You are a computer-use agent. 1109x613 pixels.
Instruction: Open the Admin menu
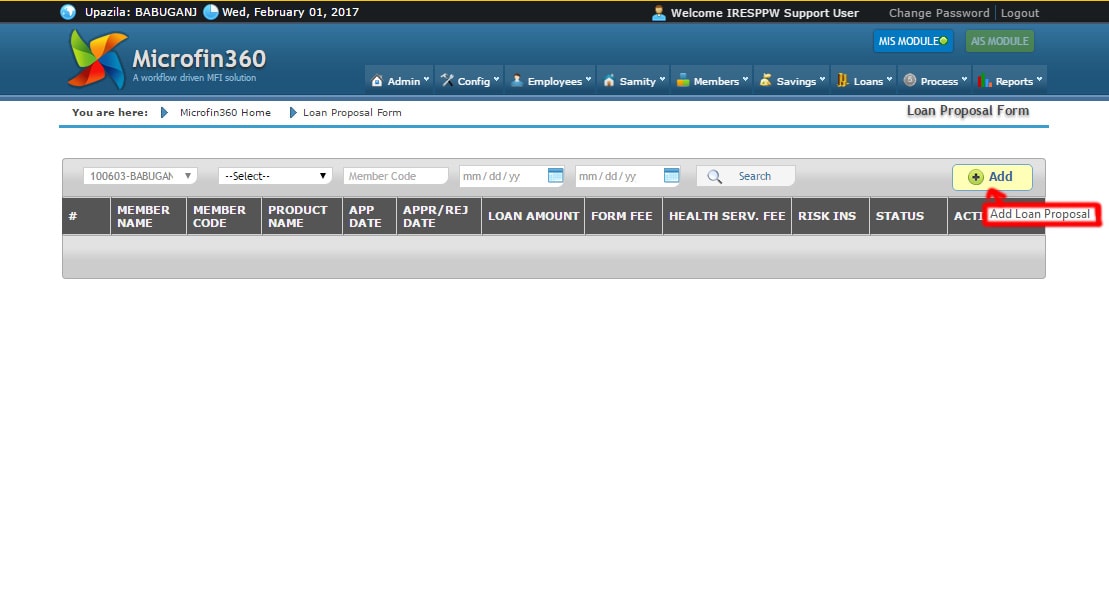tap(399, 81)
